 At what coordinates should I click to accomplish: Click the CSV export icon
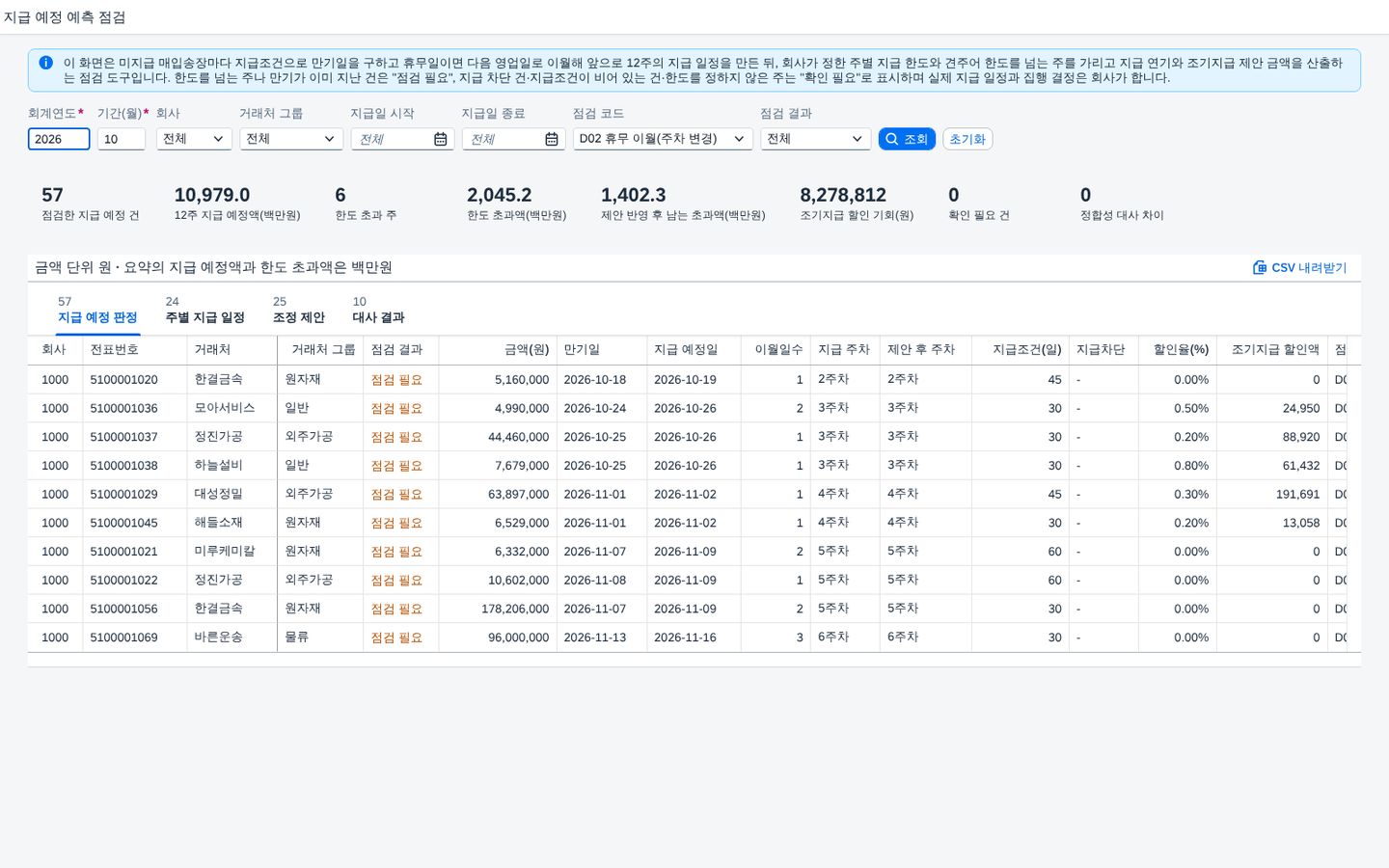point(1259,267)
